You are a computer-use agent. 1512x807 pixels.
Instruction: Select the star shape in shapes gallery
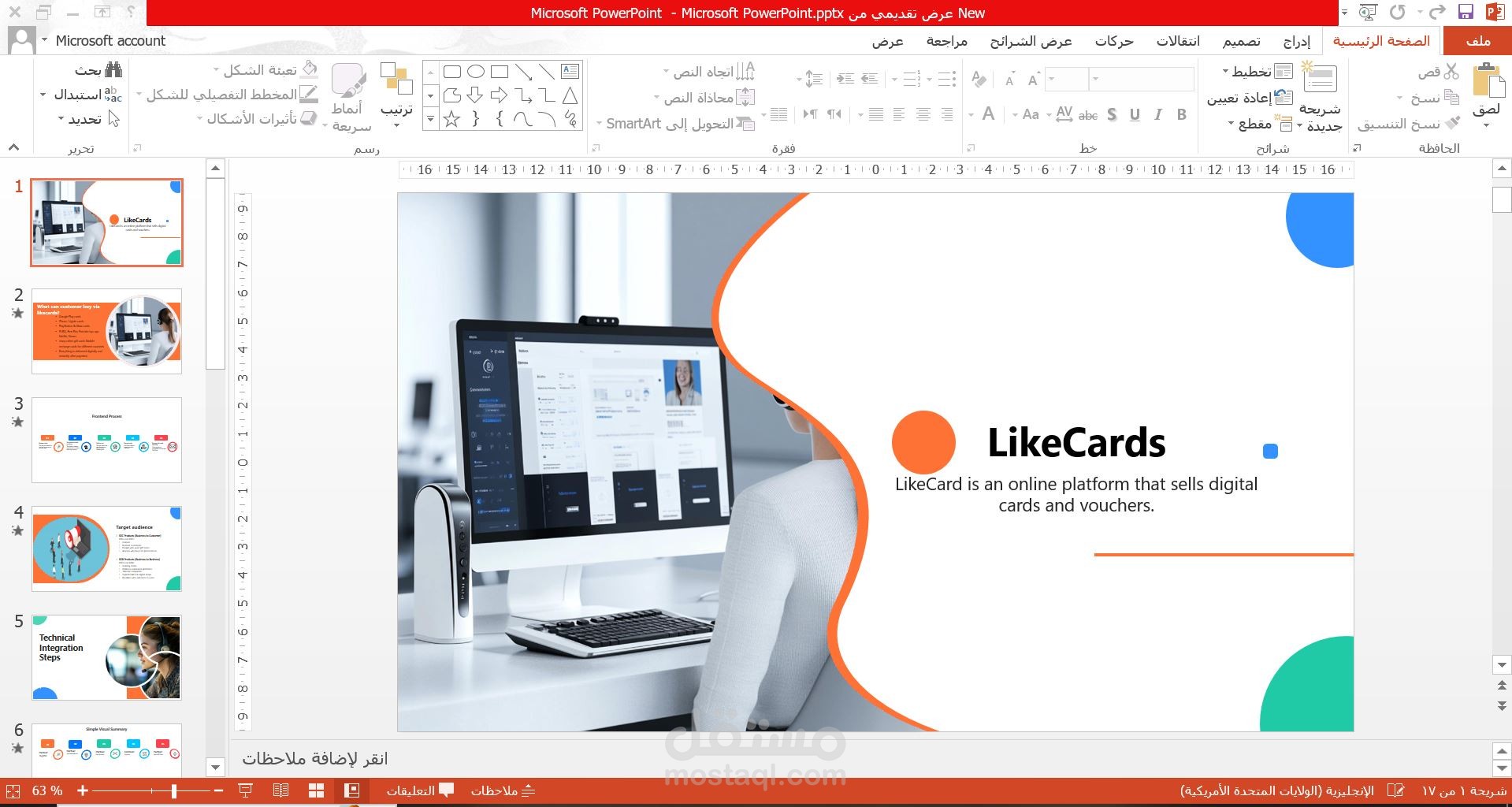451,119
